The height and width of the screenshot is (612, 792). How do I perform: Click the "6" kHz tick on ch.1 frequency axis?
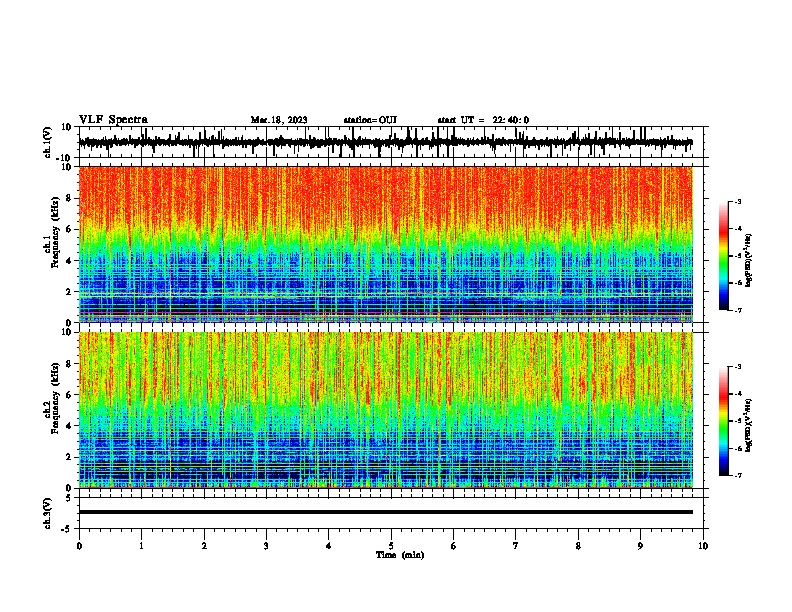point(69,229)
